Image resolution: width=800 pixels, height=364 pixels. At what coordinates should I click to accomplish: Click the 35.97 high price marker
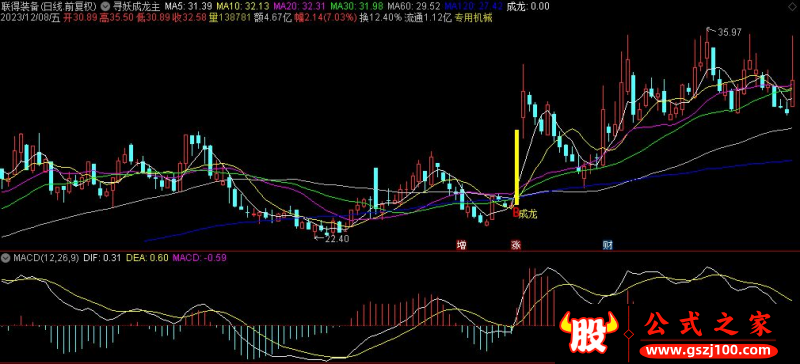(725, 32)
